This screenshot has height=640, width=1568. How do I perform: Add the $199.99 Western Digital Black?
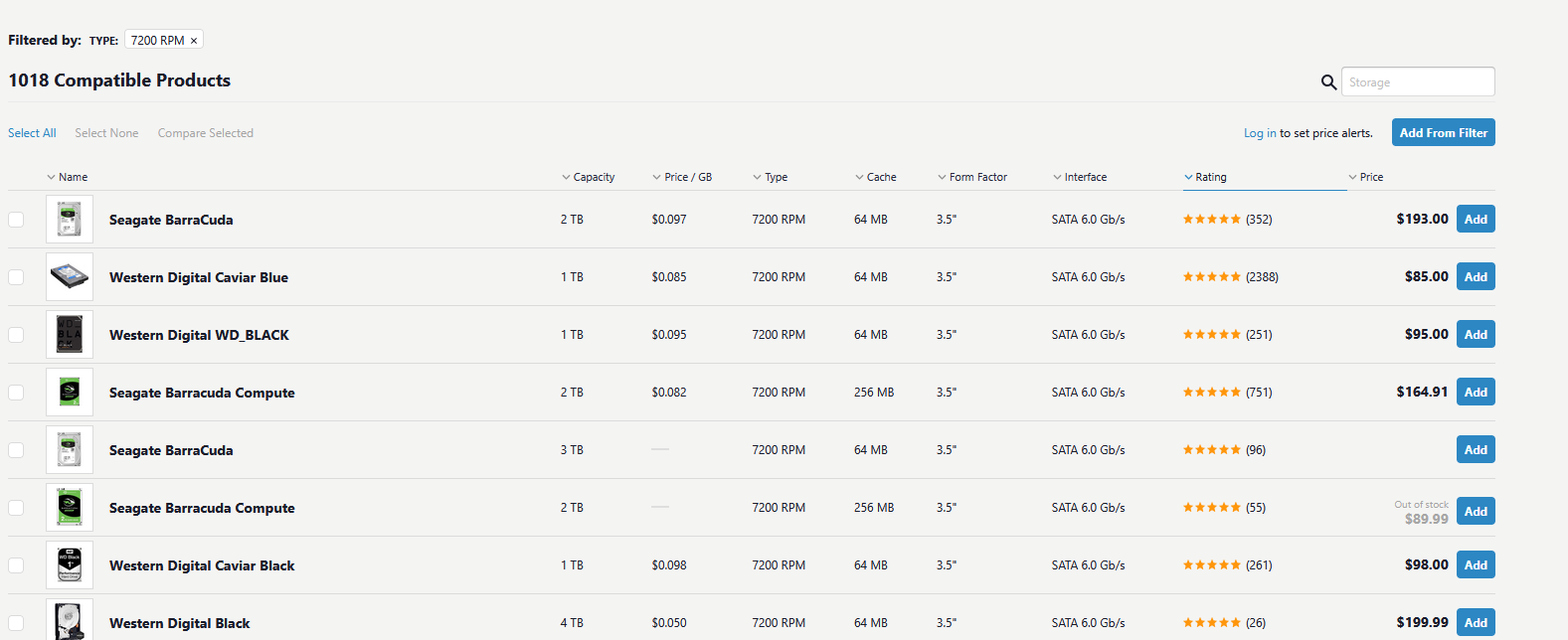[1476, 622]
